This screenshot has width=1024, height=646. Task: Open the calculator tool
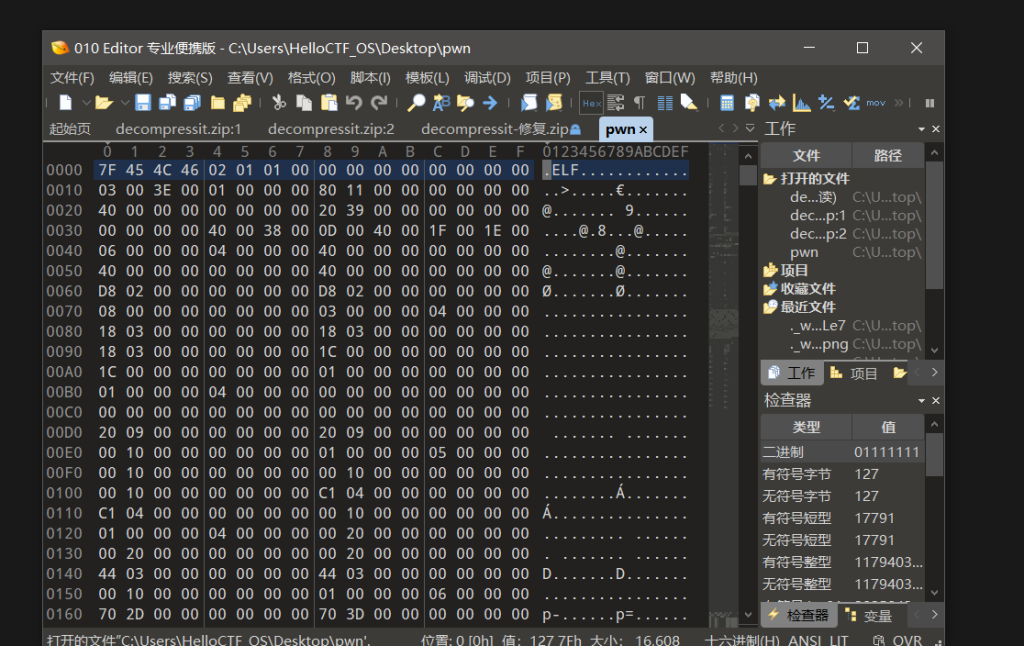tap(727, 103)
